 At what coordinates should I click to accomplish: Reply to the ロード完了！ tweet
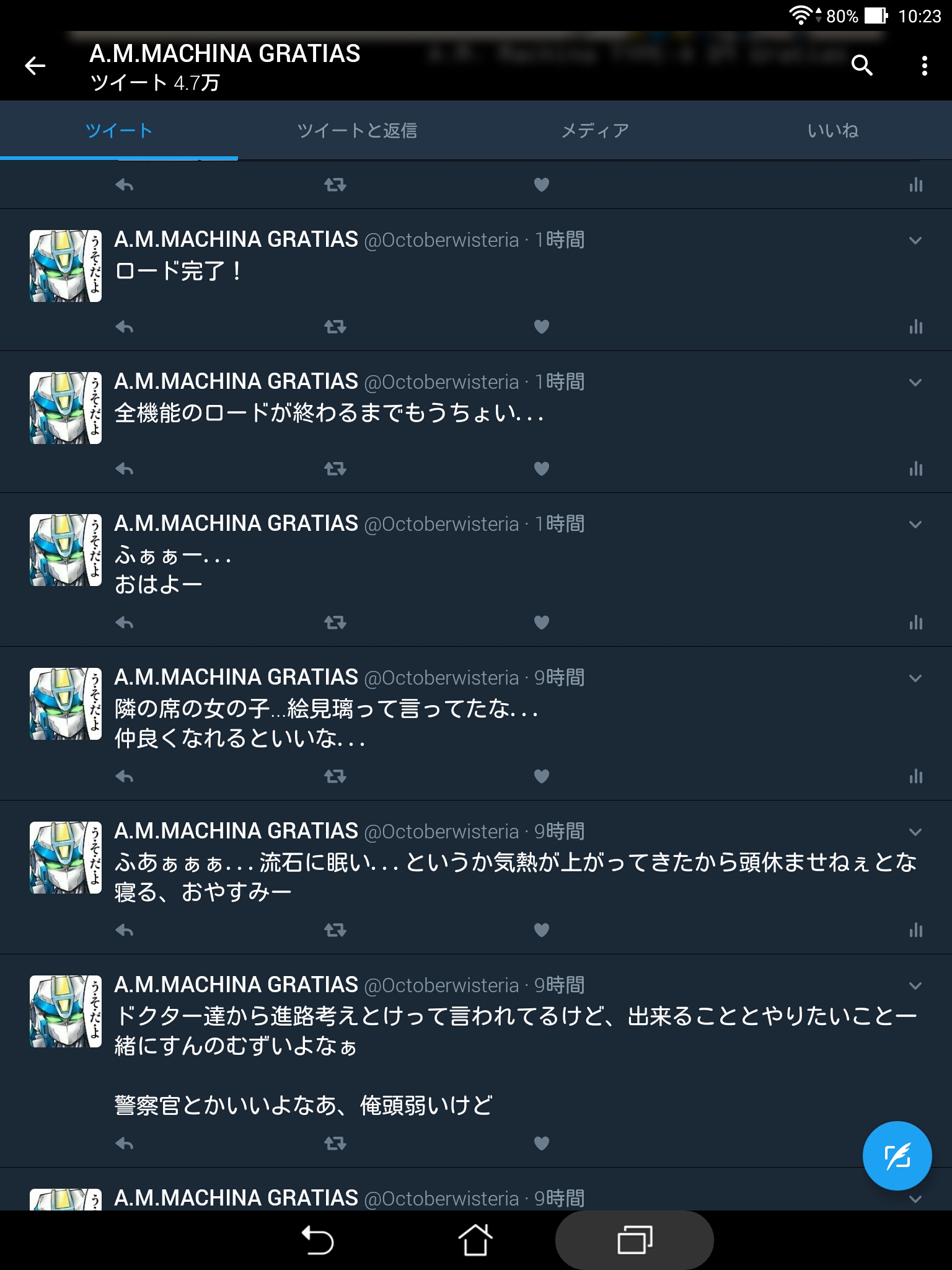tap(125, 327)
